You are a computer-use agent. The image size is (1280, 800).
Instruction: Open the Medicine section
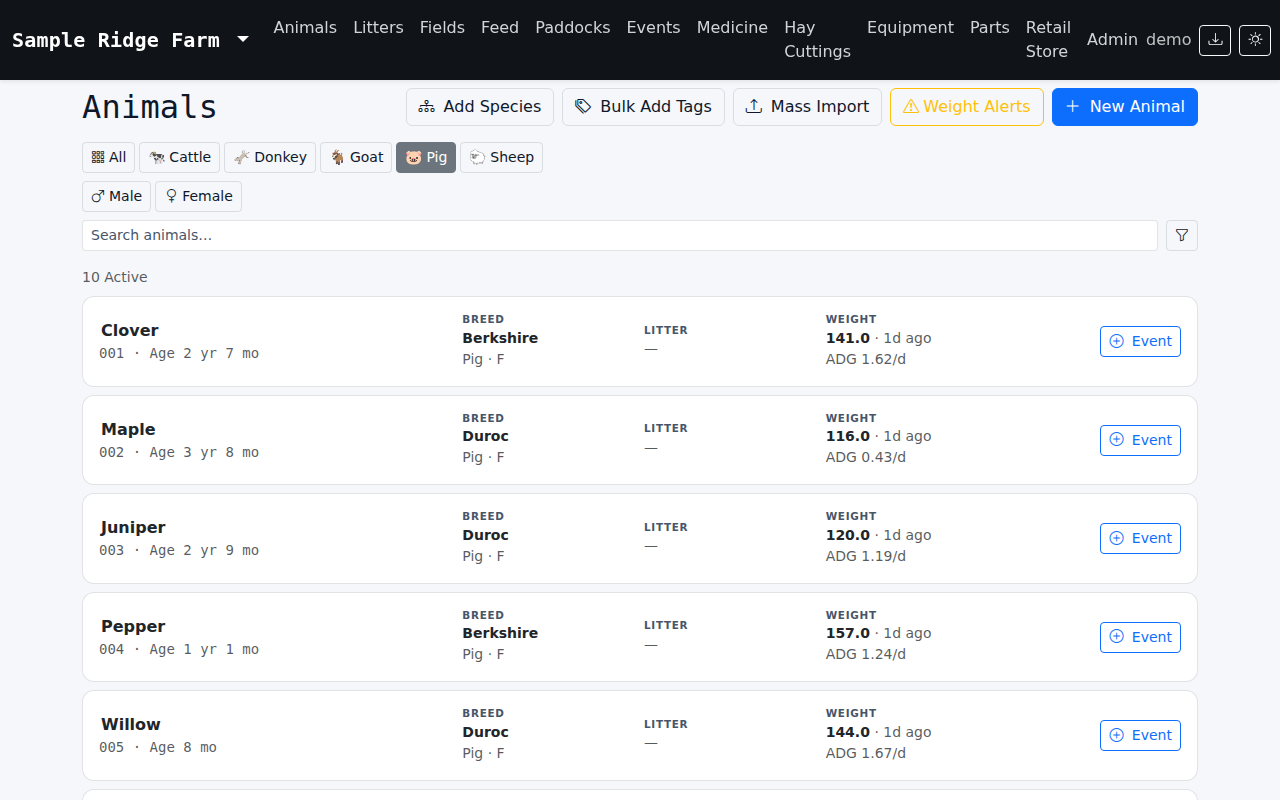click(x=732, y=28)
